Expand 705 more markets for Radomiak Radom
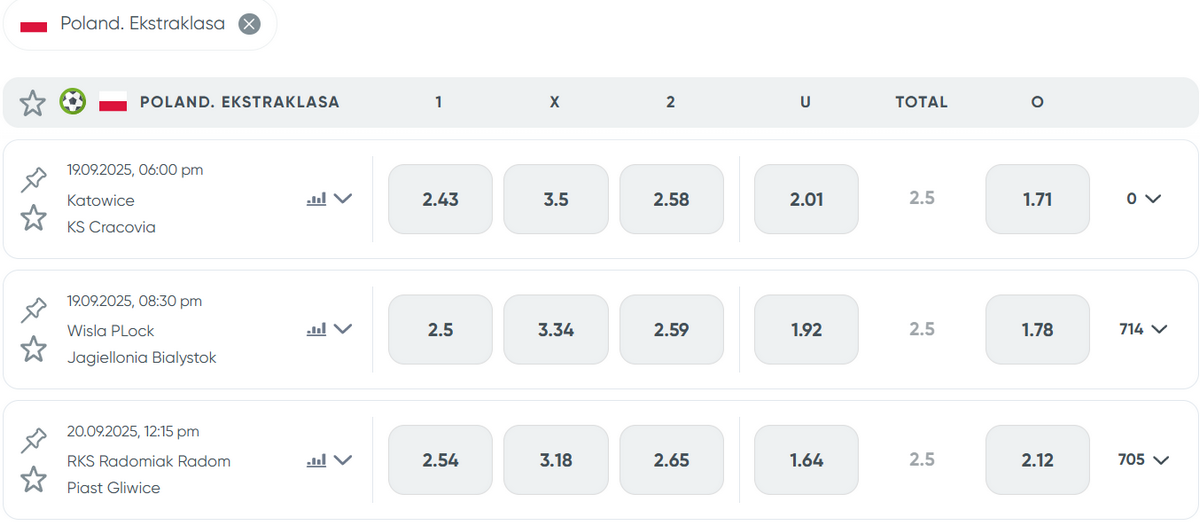This screenshot has width=1200, height=526. pyautogui.click(x=1143, y=460)
